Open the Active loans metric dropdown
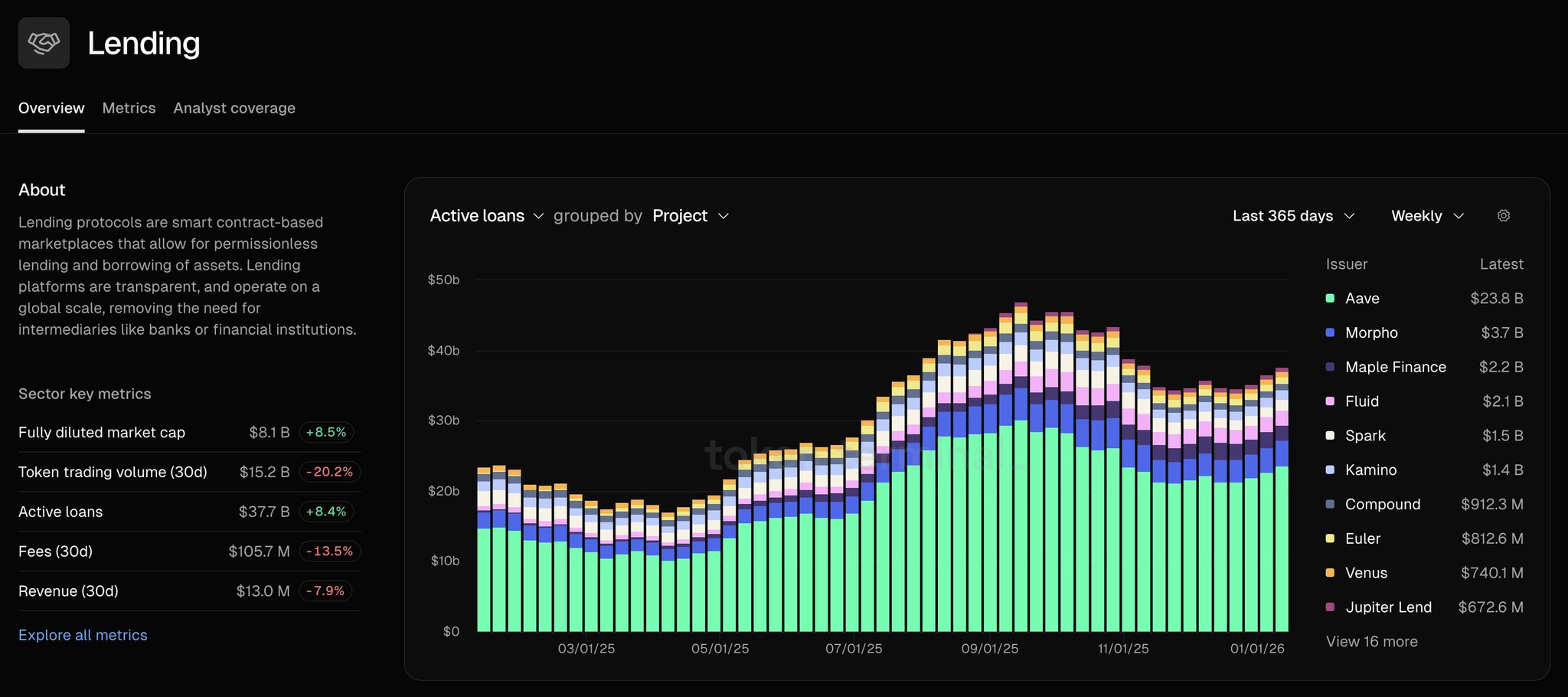The image size is (1568, 697). [x=486, y=216]
